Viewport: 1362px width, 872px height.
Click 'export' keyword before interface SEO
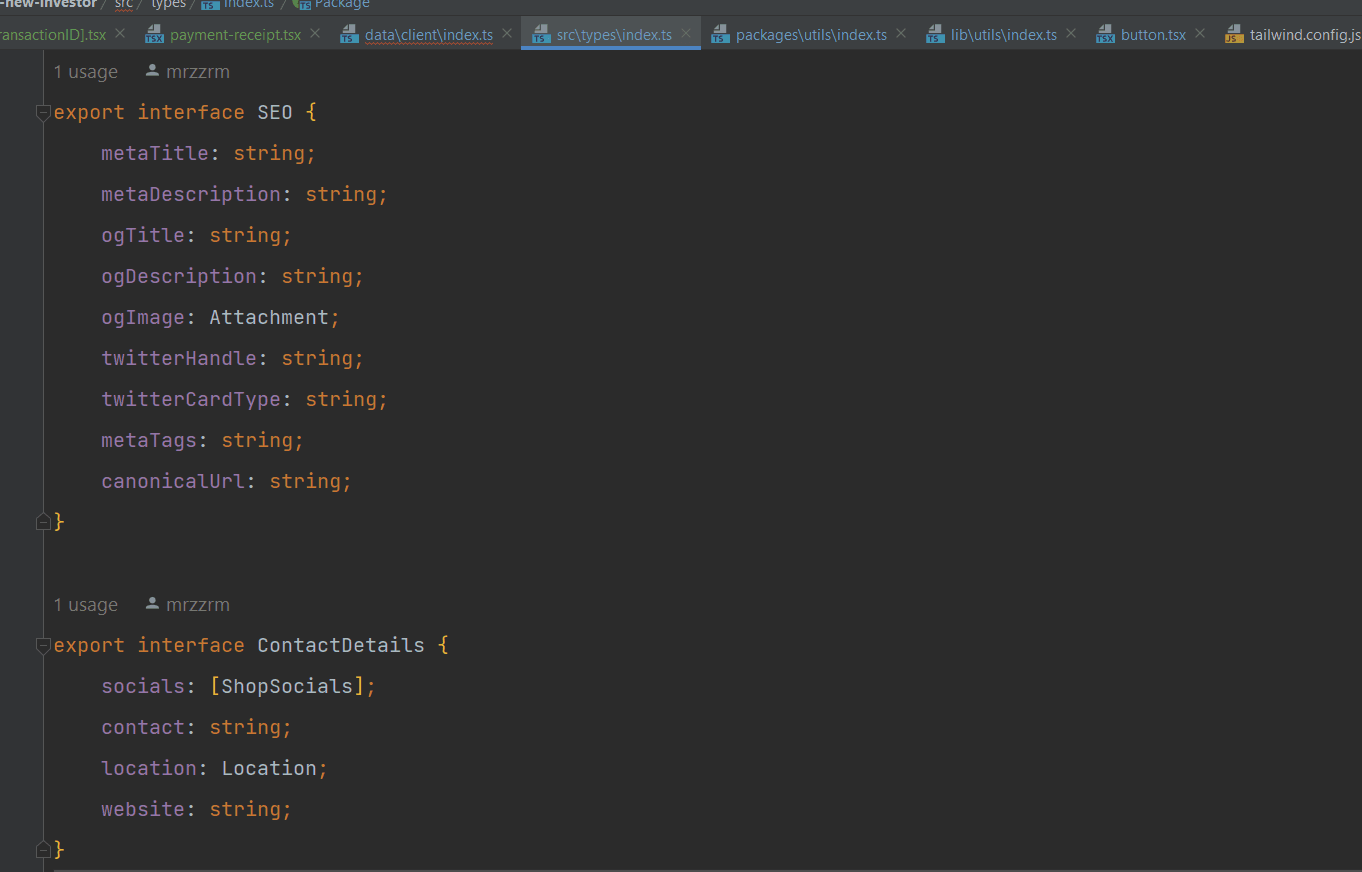[x=89, y=112]
